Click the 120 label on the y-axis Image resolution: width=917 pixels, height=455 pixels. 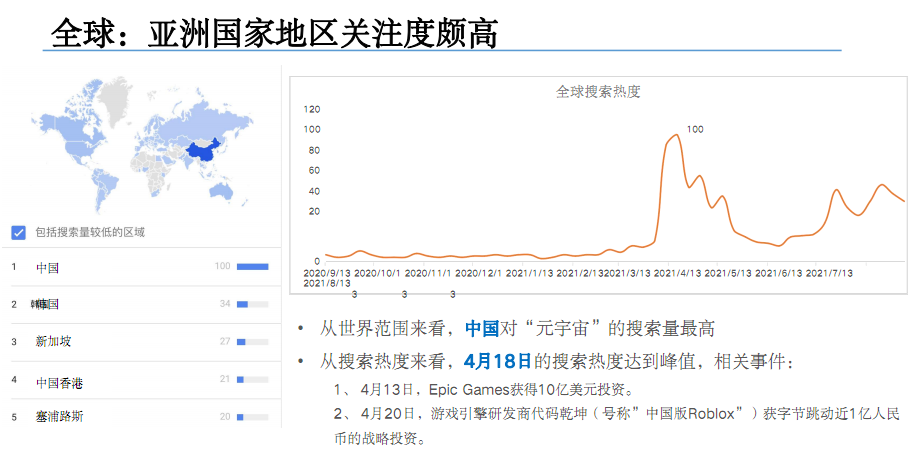point(311,109)
